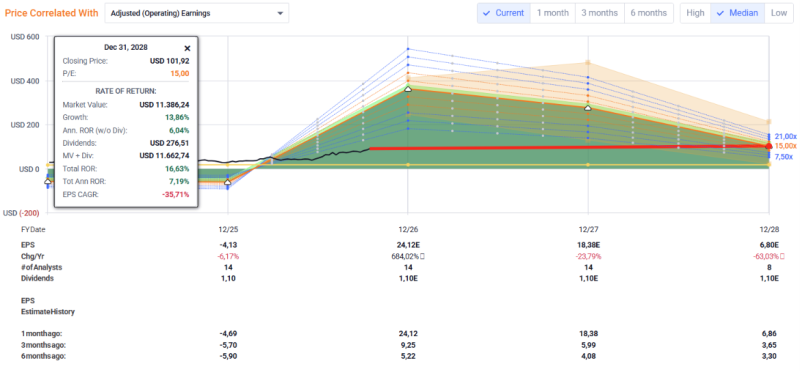800x371 pixels.
Task: Open the Adjusted (Operating) Earnings dropdown
Action: 197,13
